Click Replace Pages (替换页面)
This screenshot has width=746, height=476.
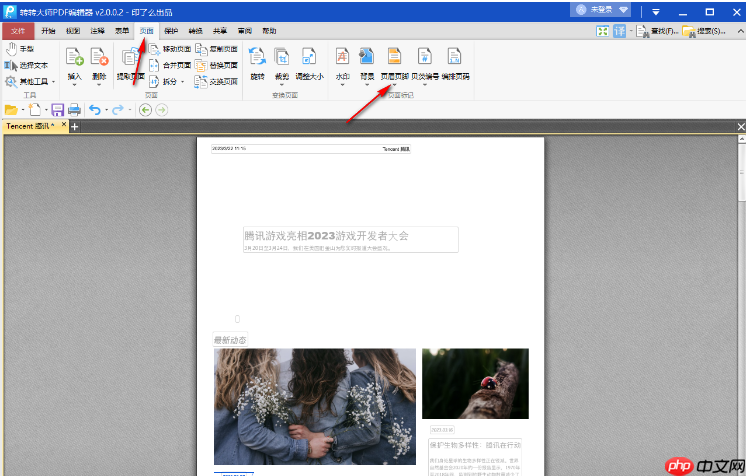[216, 65]
